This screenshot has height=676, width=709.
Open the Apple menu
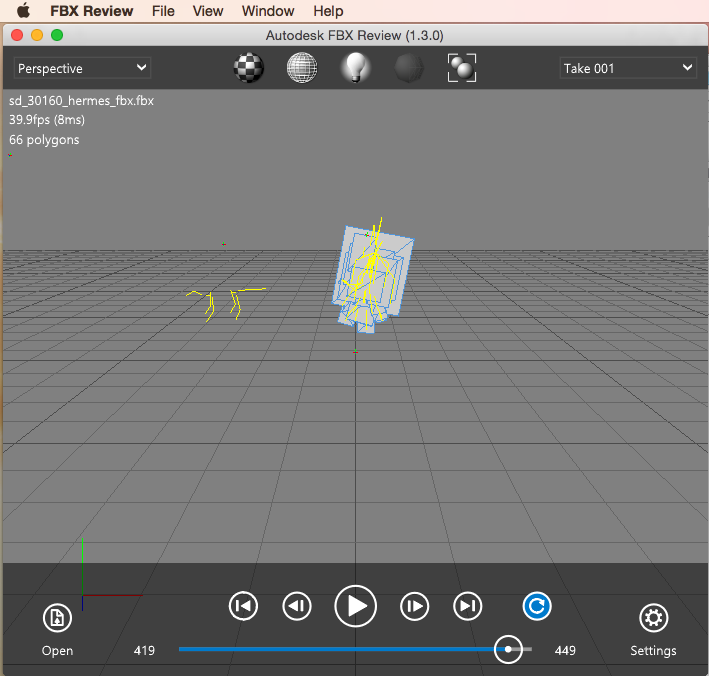pos(23,11)
